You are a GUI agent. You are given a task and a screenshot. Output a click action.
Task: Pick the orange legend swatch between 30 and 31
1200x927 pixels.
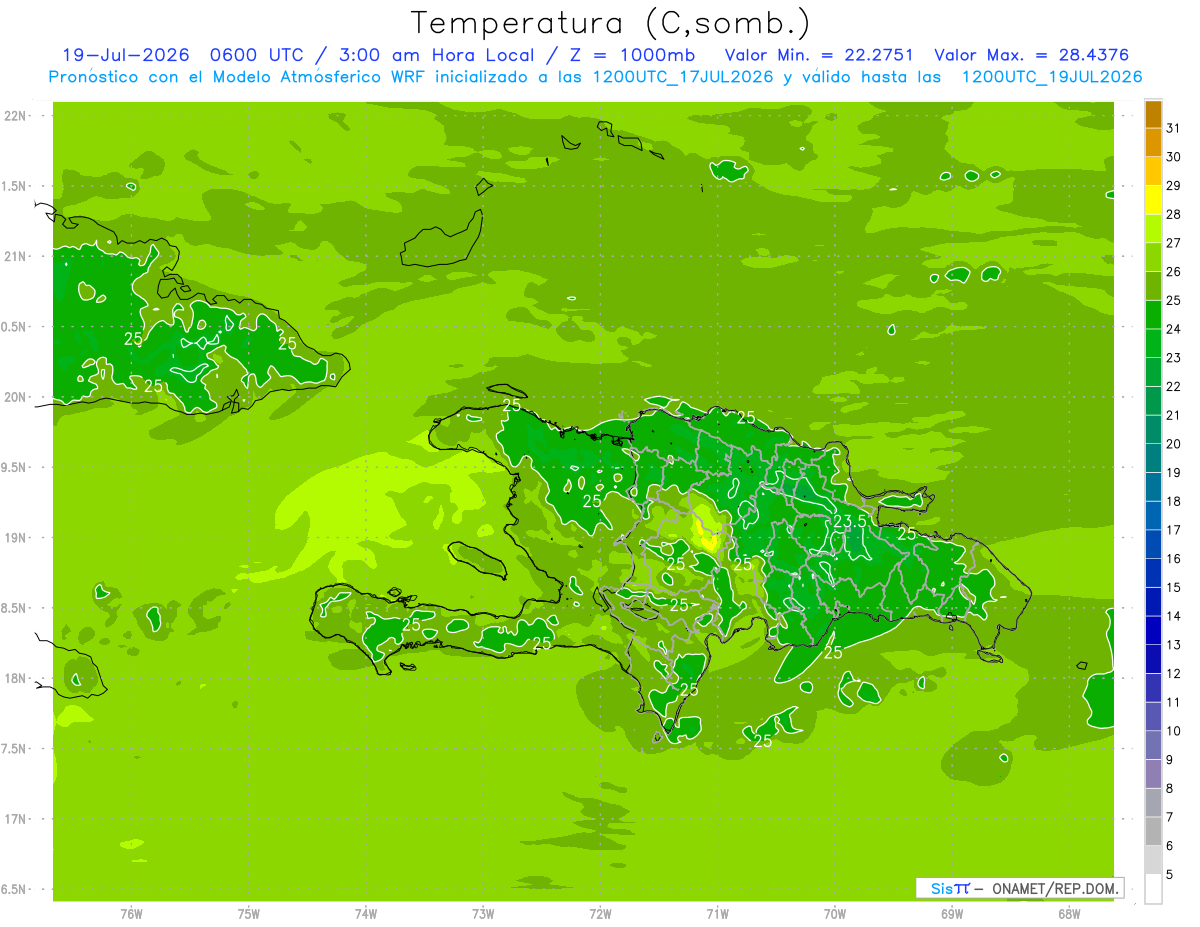click(1153, 143)
